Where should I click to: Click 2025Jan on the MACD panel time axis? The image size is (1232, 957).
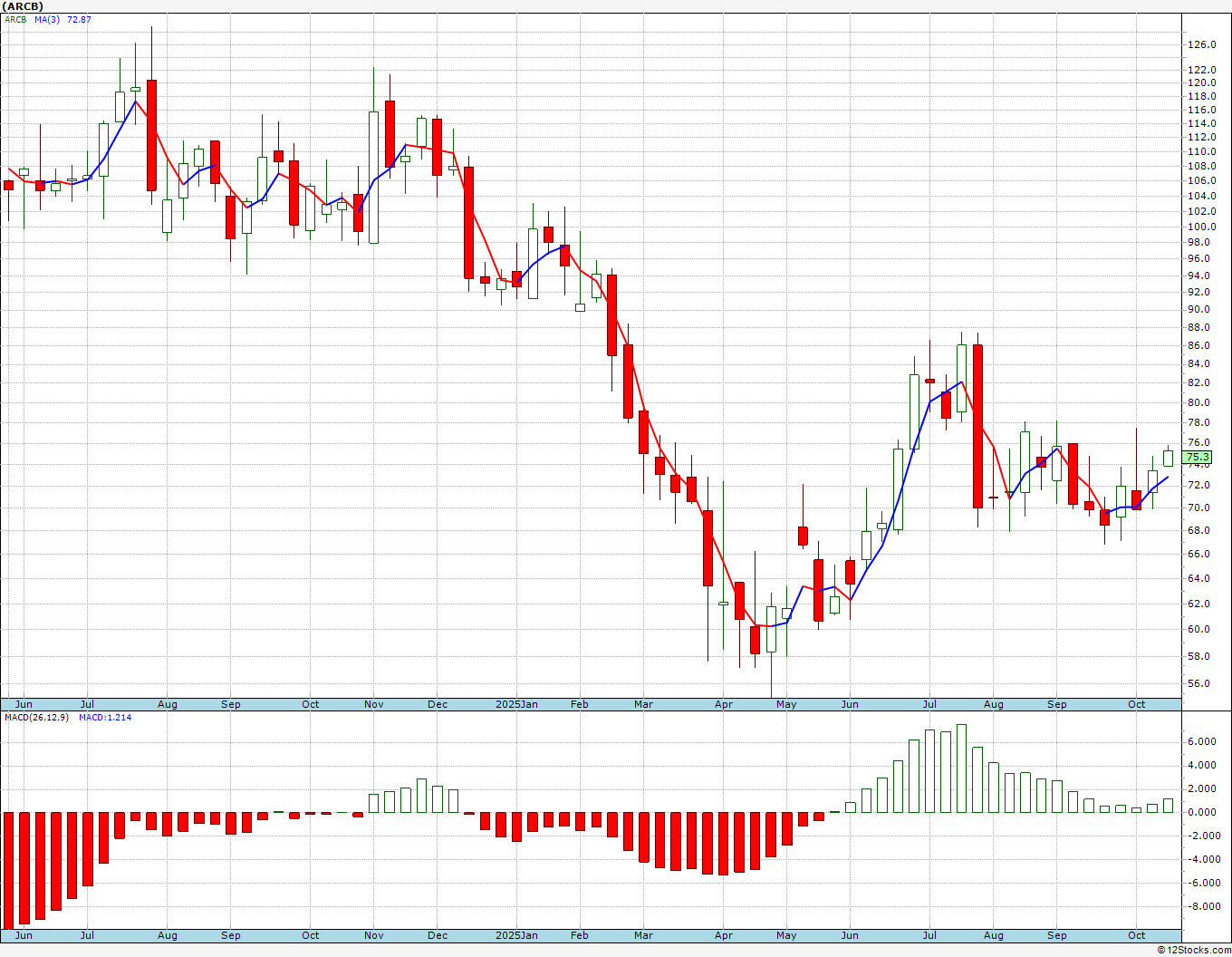pyautogui.click(x=517, y=935)
